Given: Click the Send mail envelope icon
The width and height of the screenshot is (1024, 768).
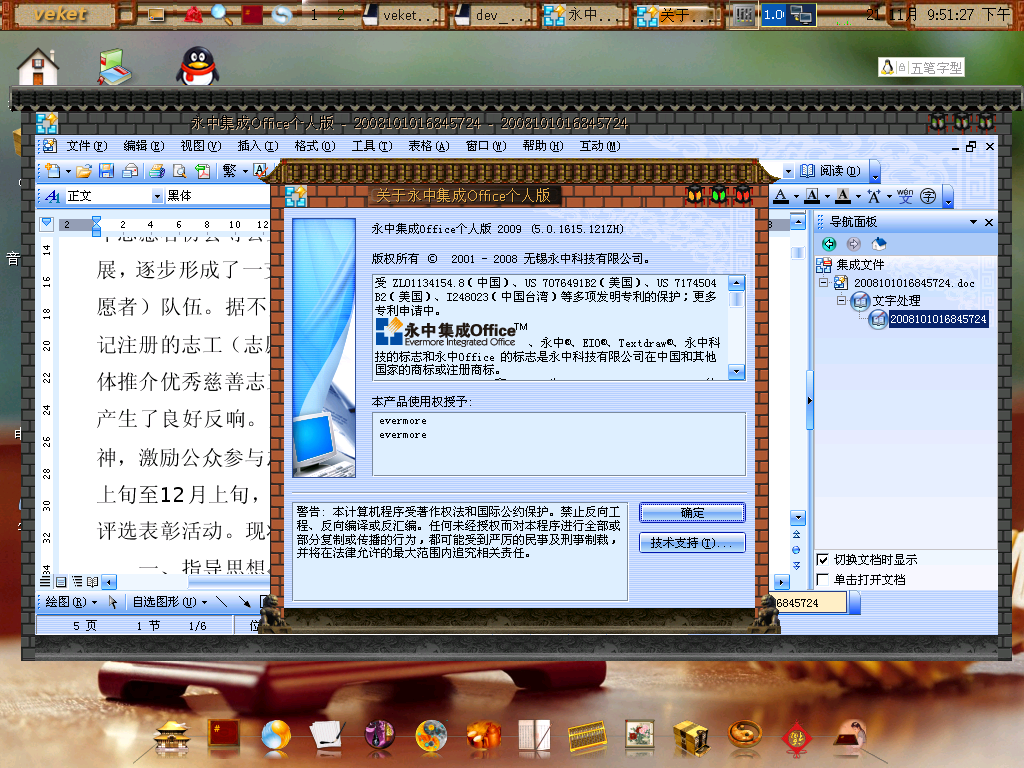Looking at the screenshot, I should point(131,171).
